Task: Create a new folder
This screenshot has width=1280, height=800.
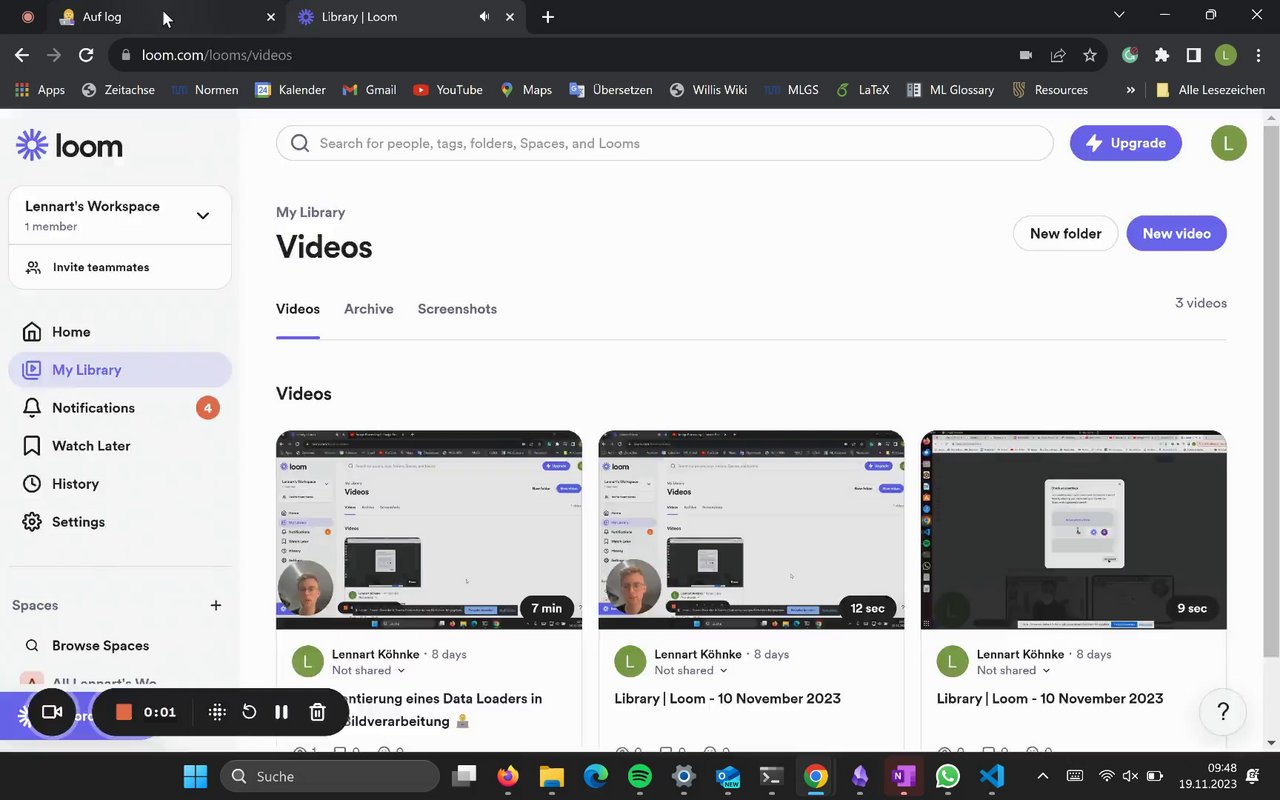Action: [x=1066, y=233]
